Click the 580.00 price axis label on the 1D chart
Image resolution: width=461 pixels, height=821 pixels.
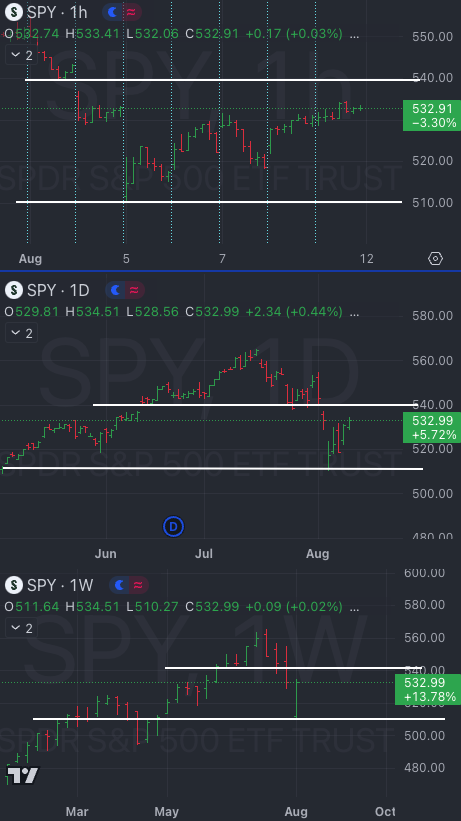pyautogui.click(x=433, y=316)
